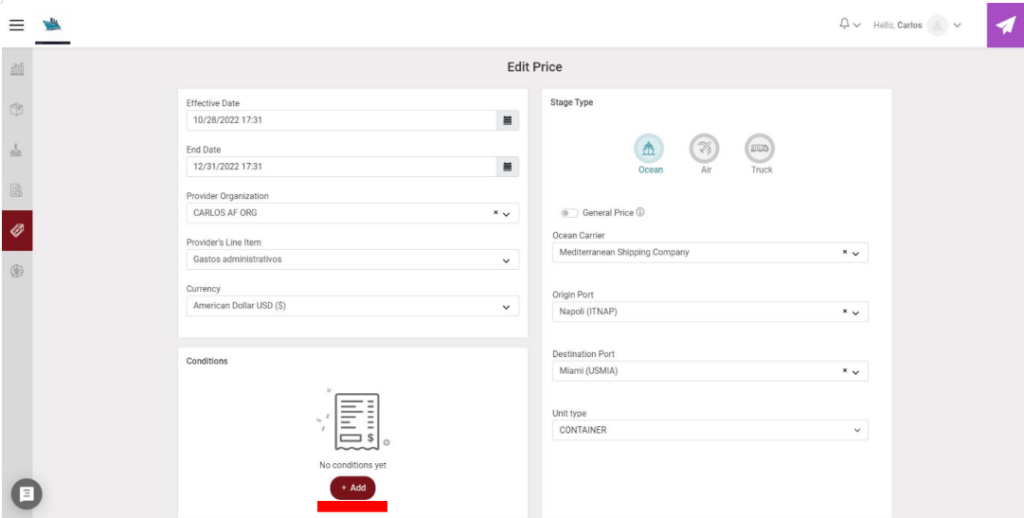
Task: Expand the user menu chevron beside avatar
Action: click(957, 25)
